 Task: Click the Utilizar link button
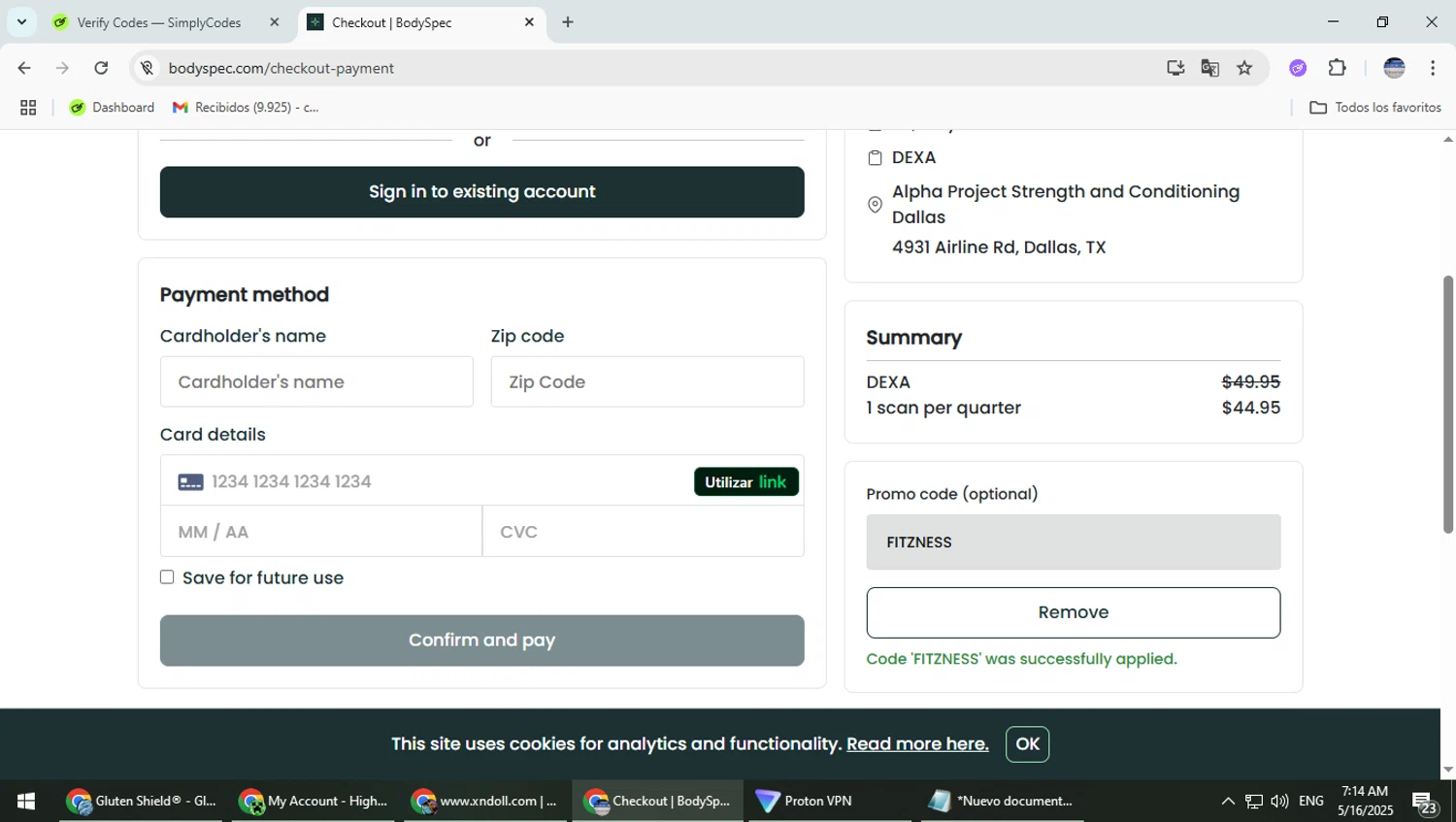745,481
